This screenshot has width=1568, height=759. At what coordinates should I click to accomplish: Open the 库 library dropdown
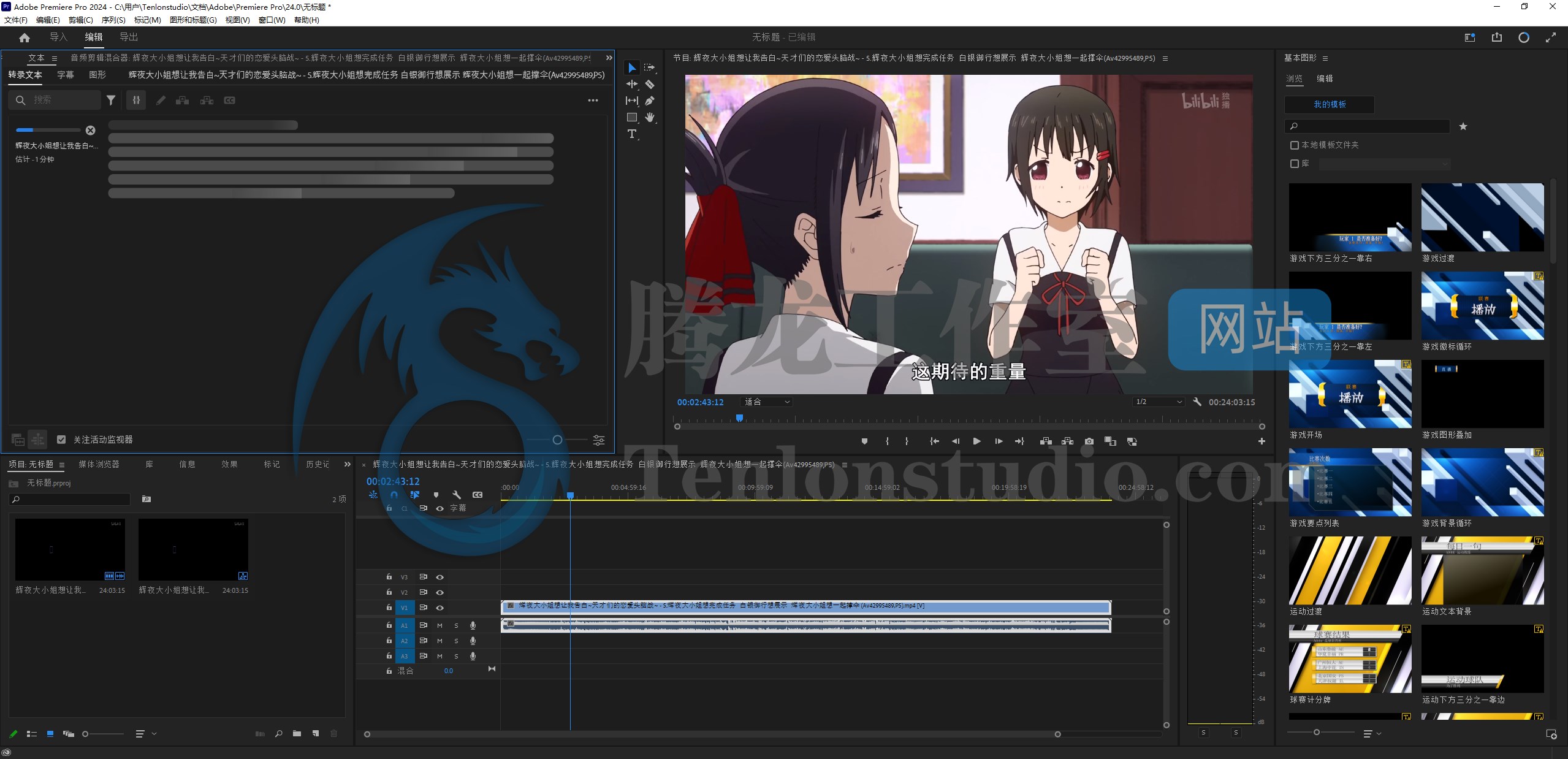(1384, 164)
